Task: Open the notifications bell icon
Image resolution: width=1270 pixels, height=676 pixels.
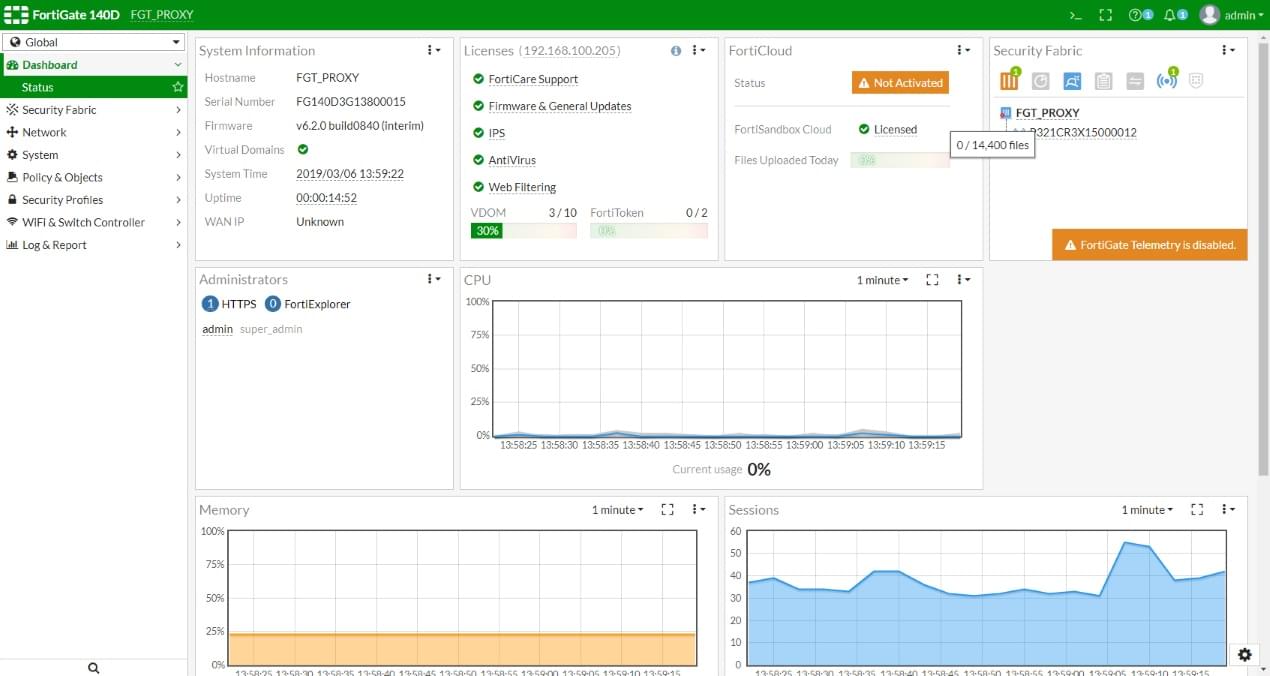Action: point(1170,15)
